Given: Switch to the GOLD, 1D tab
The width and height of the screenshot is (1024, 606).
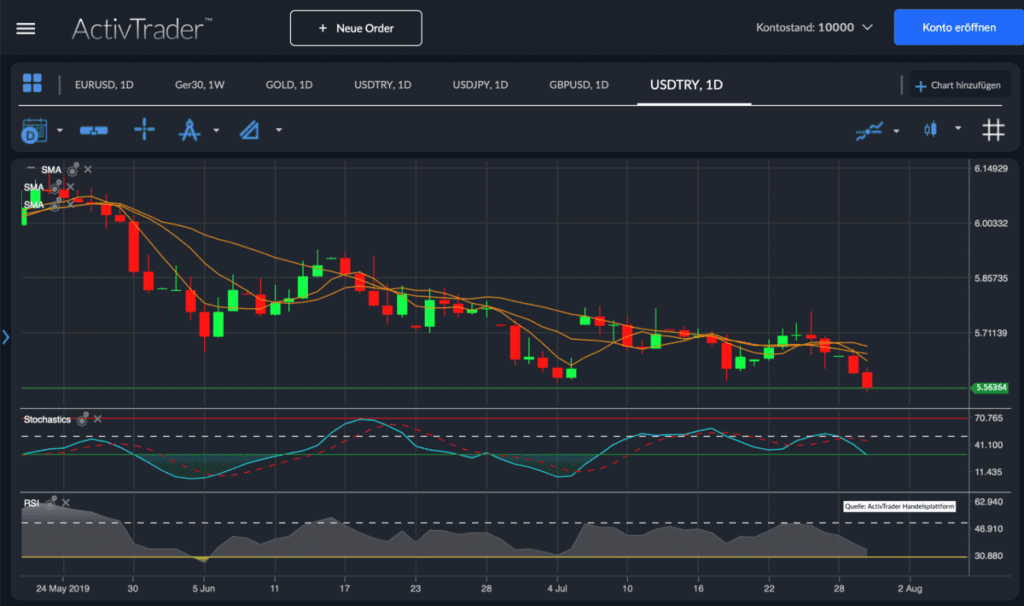Looking at the screenshot, I should pos(289,85).
